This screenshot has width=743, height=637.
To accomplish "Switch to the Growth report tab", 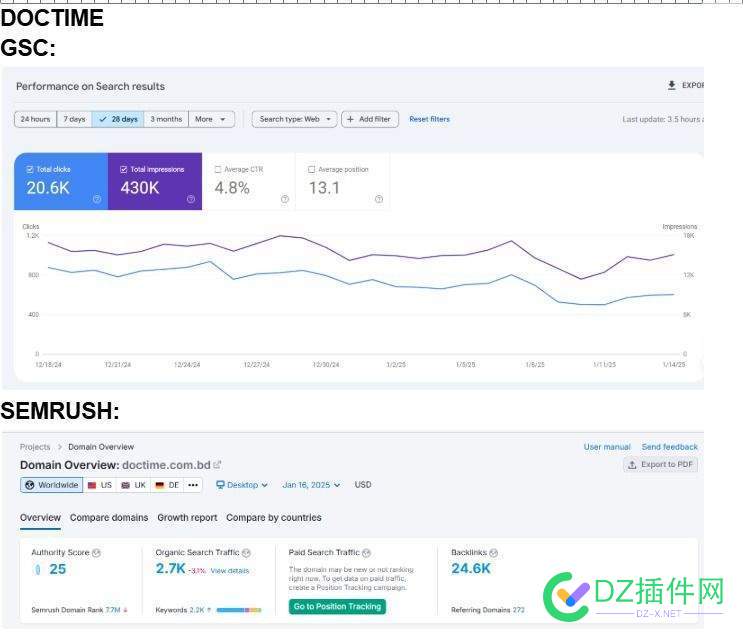I will click(187, 518).
